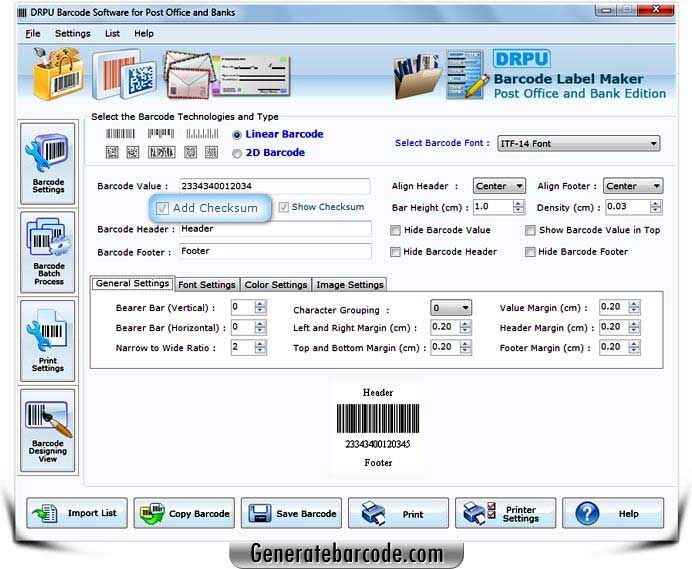This screenshot has width=692, height=569.
Task: Switch to Font Settings tab
Action: [x=207, y=285]
